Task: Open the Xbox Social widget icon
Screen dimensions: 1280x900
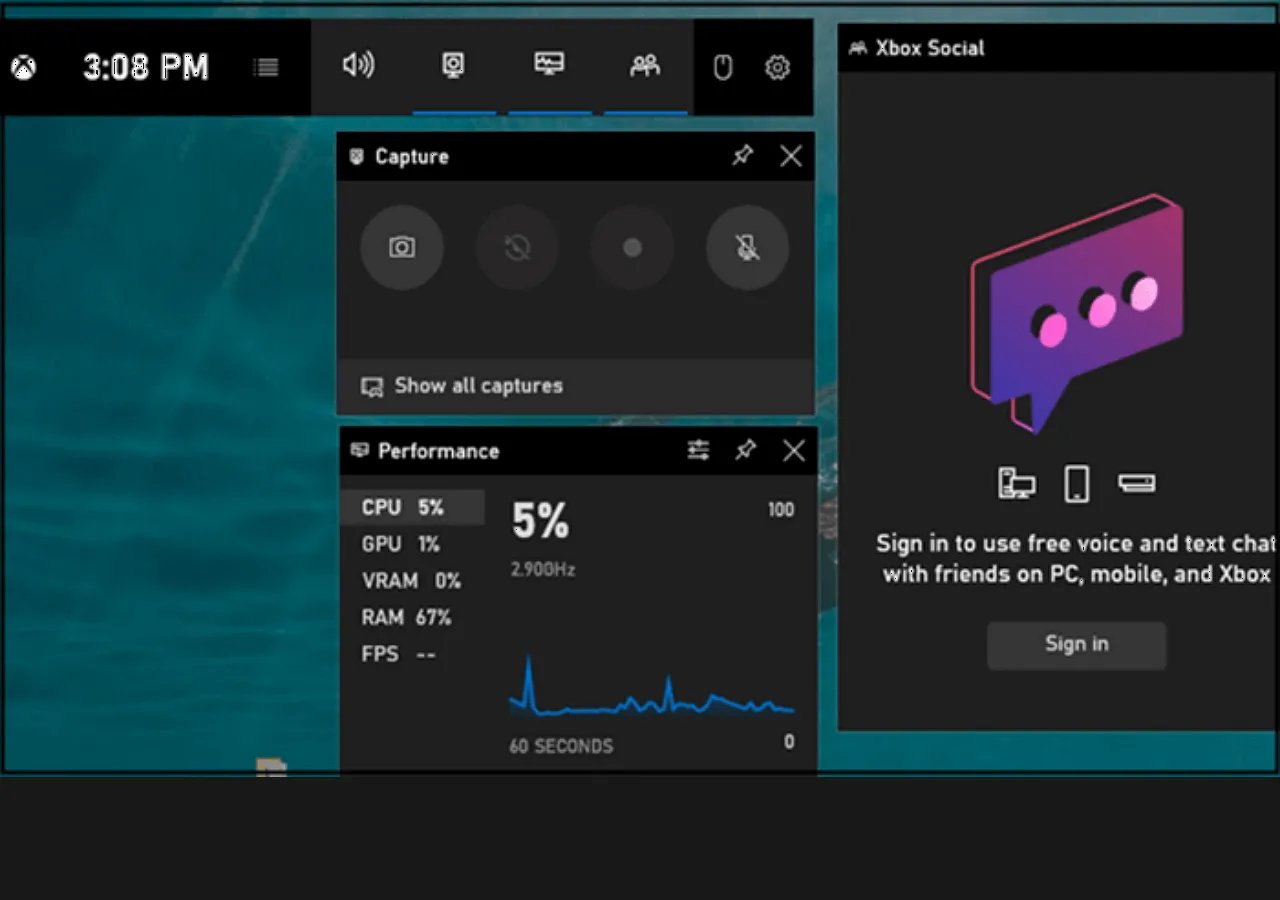Action: (x=645, y=64)
